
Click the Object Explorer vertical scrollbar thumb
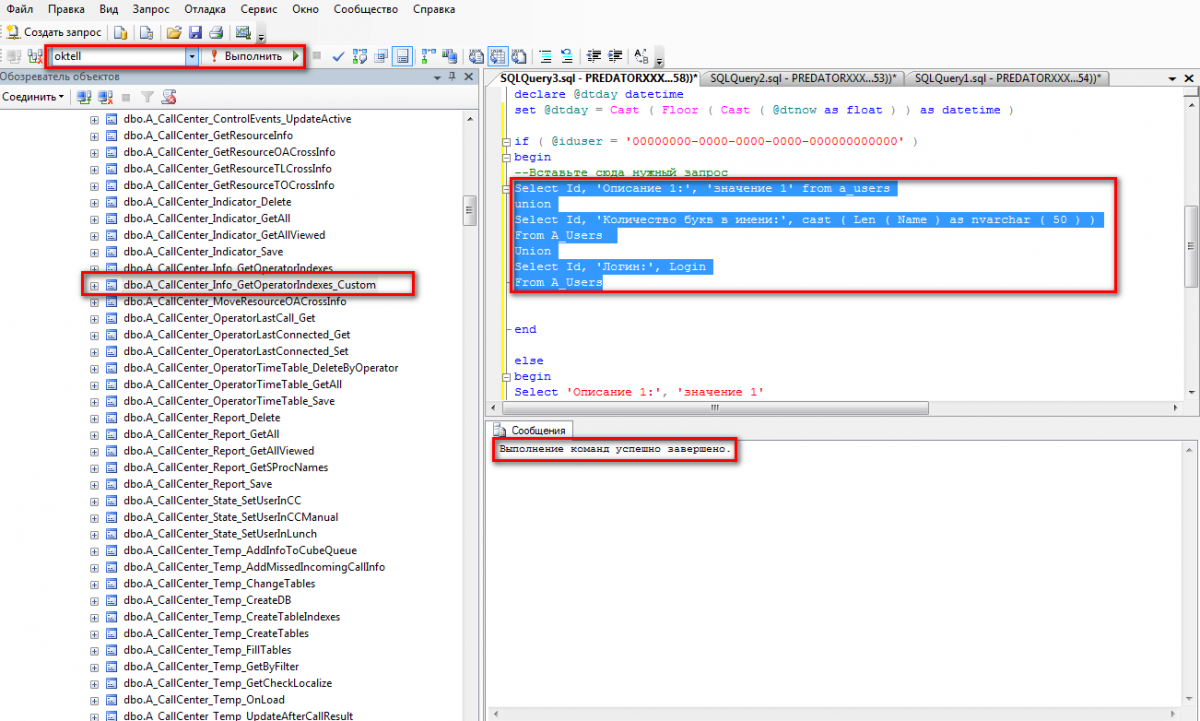coord(468,211)
